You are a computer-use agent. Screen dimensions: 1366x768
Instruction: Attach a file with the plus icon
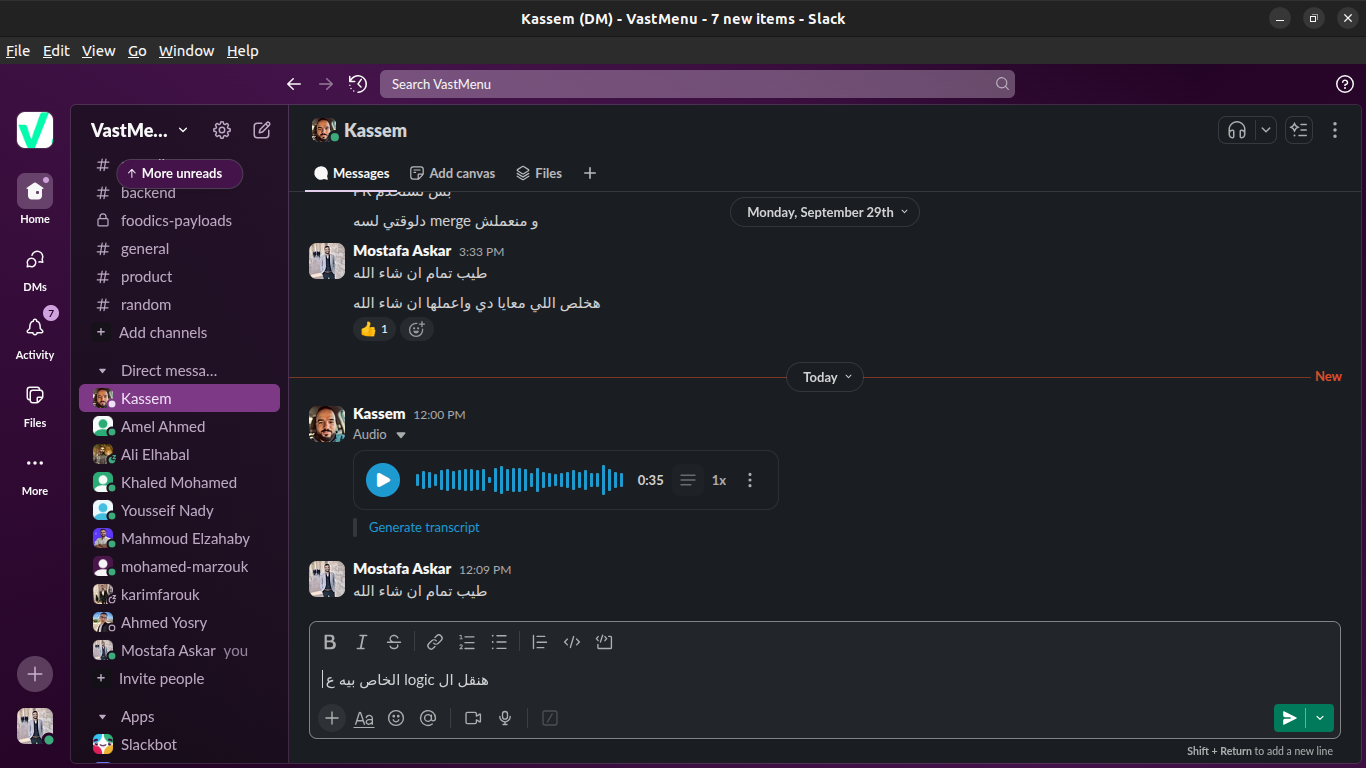click(332, 718)
